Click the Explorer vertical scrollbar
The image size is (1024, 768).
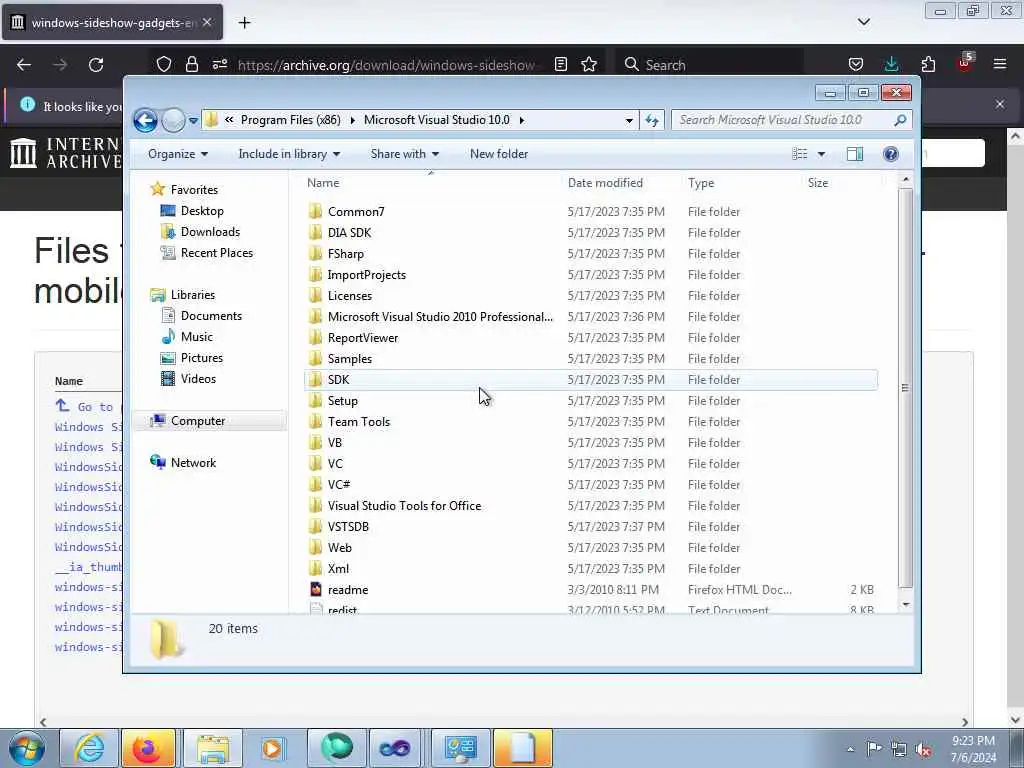[x=905, y=387]
